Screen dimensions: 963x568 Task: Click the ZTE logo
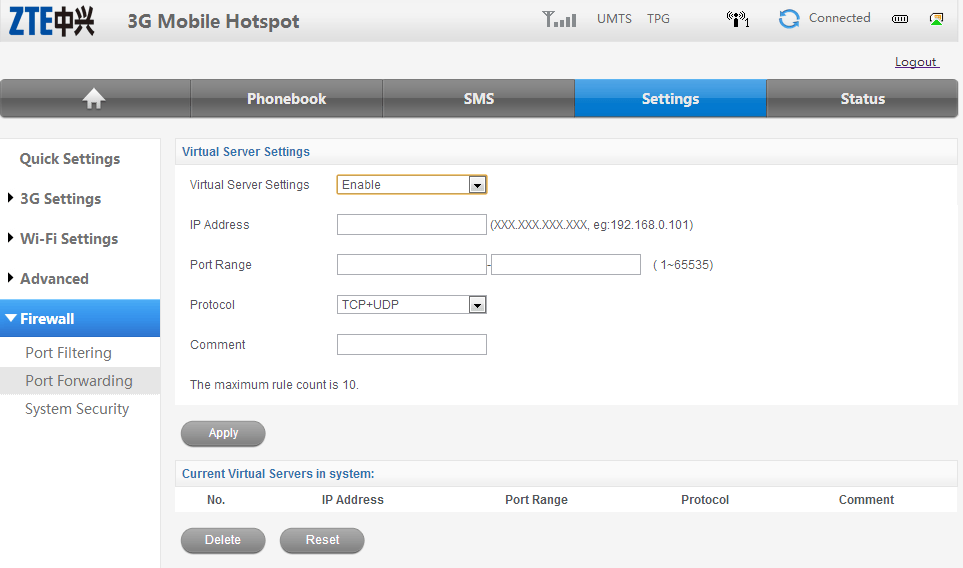pyautogui.click(x=52, y=21)
